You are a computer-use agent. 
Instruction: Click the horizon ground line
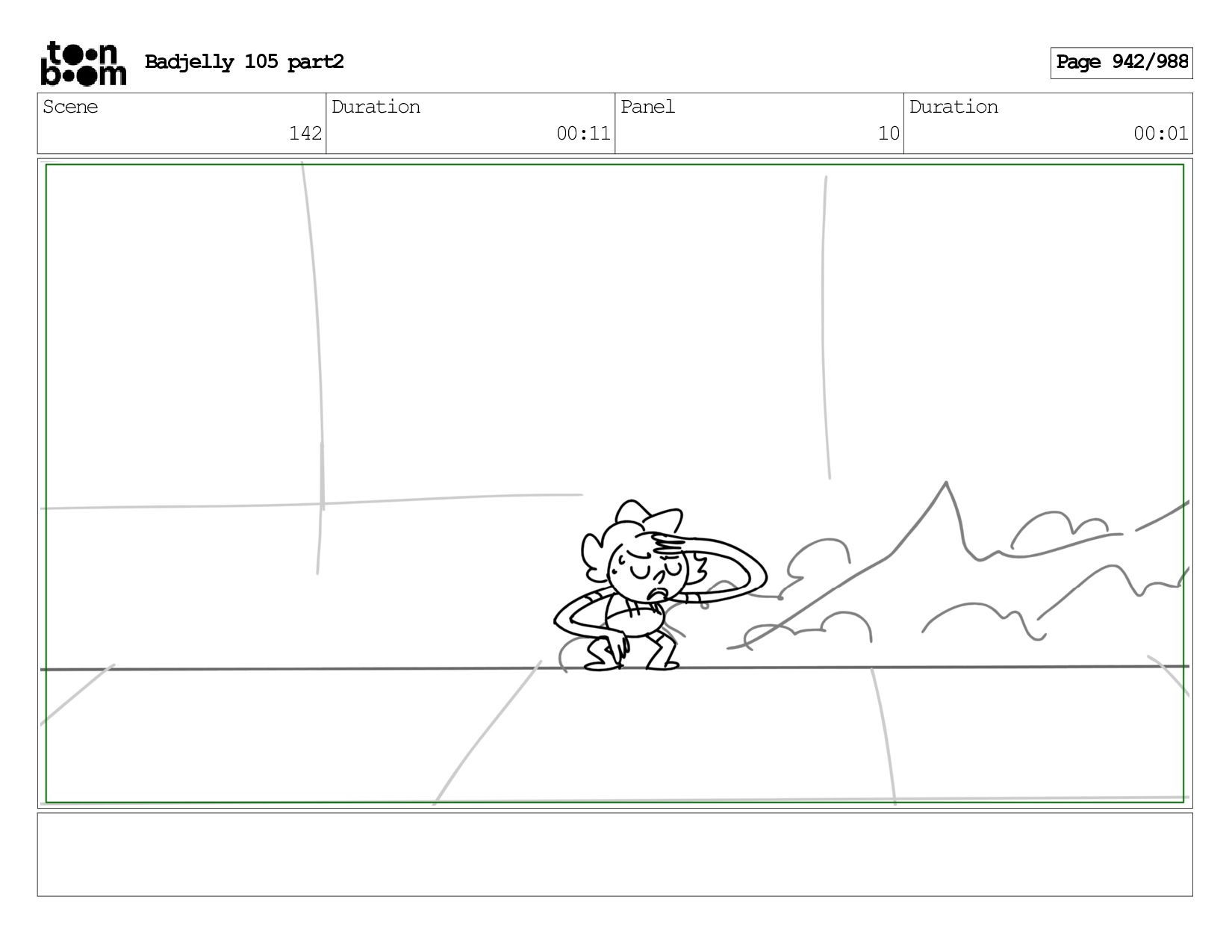point(614,668)
